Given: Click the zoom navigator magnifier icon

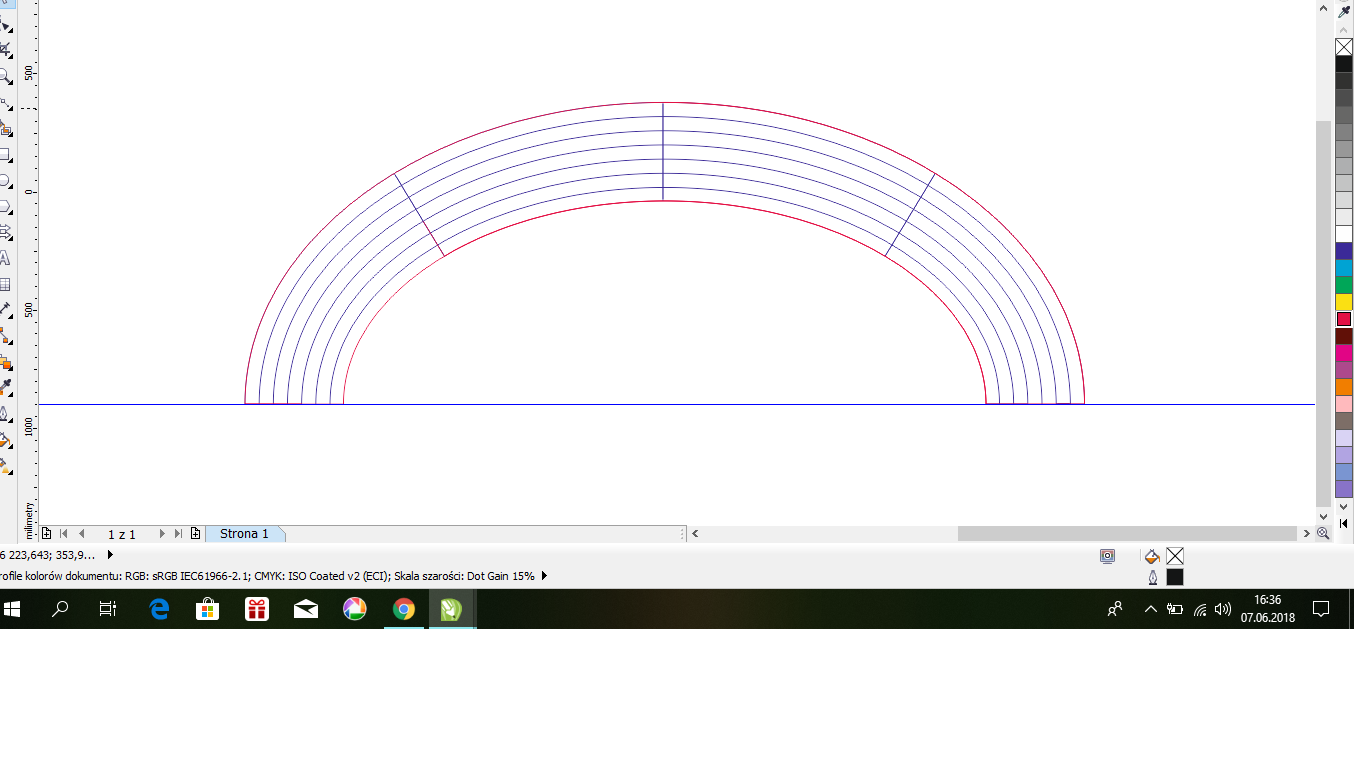Looking at the screenshot, I should (1323, 534).
